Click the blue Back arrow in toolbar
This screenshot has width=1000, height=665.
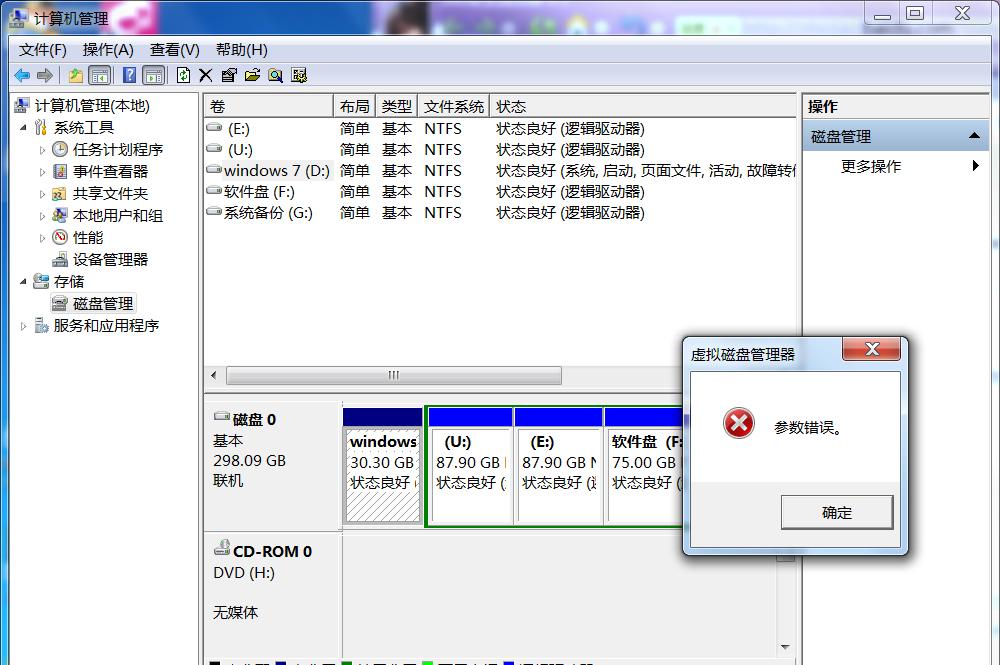click(x=22, y=76)
